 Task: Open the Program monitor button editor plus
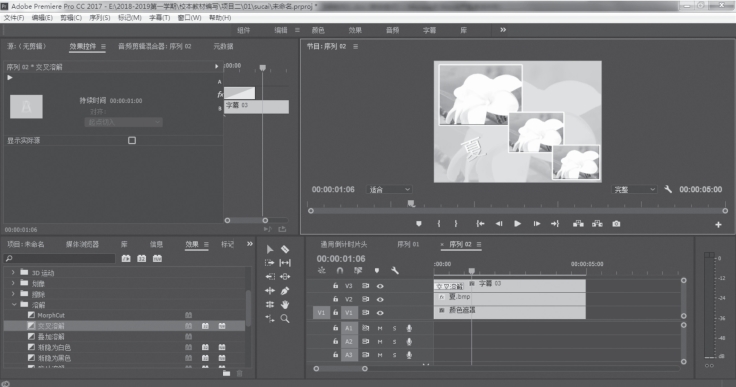(x=718, y=224)
